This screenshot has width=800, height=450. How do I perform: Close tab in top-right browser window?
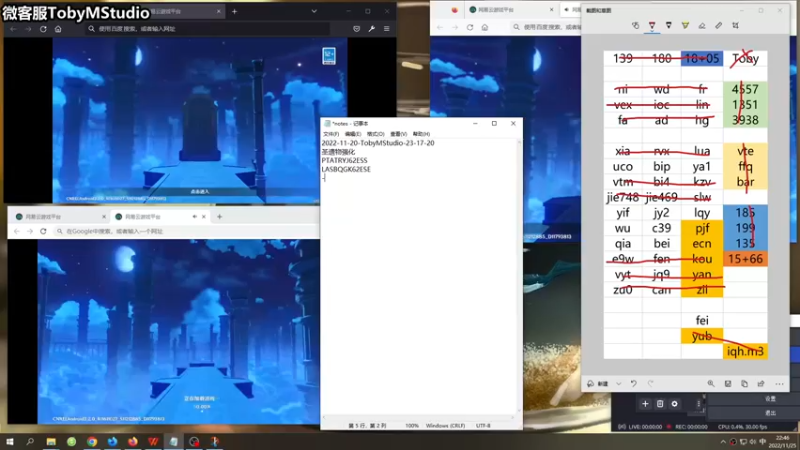(x=551, y=10)
